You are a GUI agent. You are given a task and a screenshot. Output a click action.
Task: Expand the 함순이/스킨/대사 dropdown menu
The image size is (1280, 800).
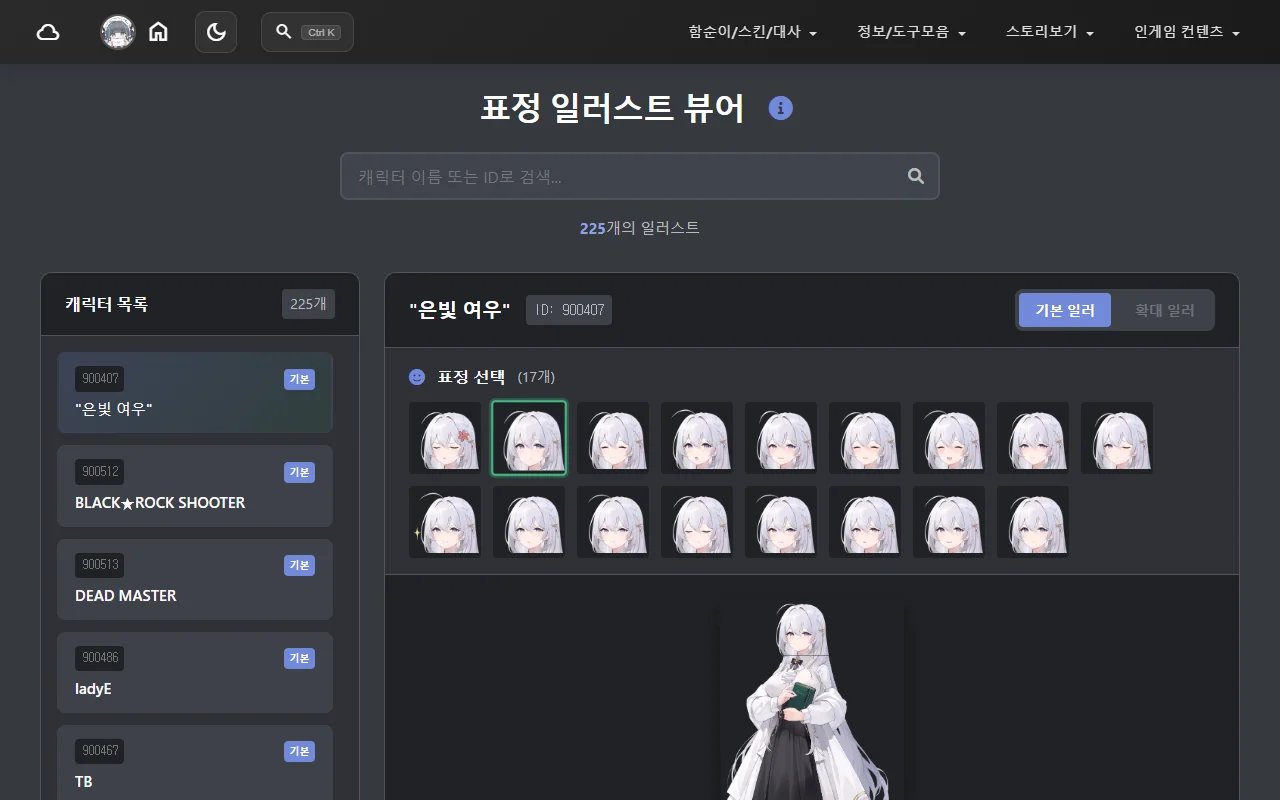click(x=753, y=32)
